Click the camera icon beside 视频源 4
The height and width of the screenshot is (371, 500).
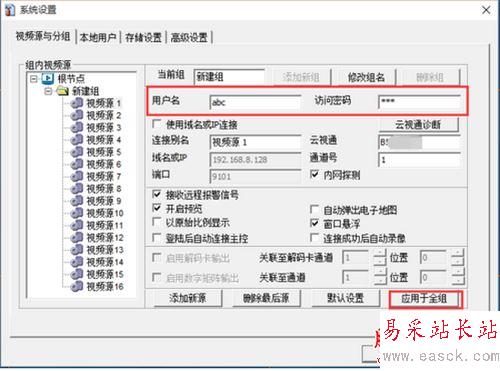pyautogui.click(x=77, y=140)
